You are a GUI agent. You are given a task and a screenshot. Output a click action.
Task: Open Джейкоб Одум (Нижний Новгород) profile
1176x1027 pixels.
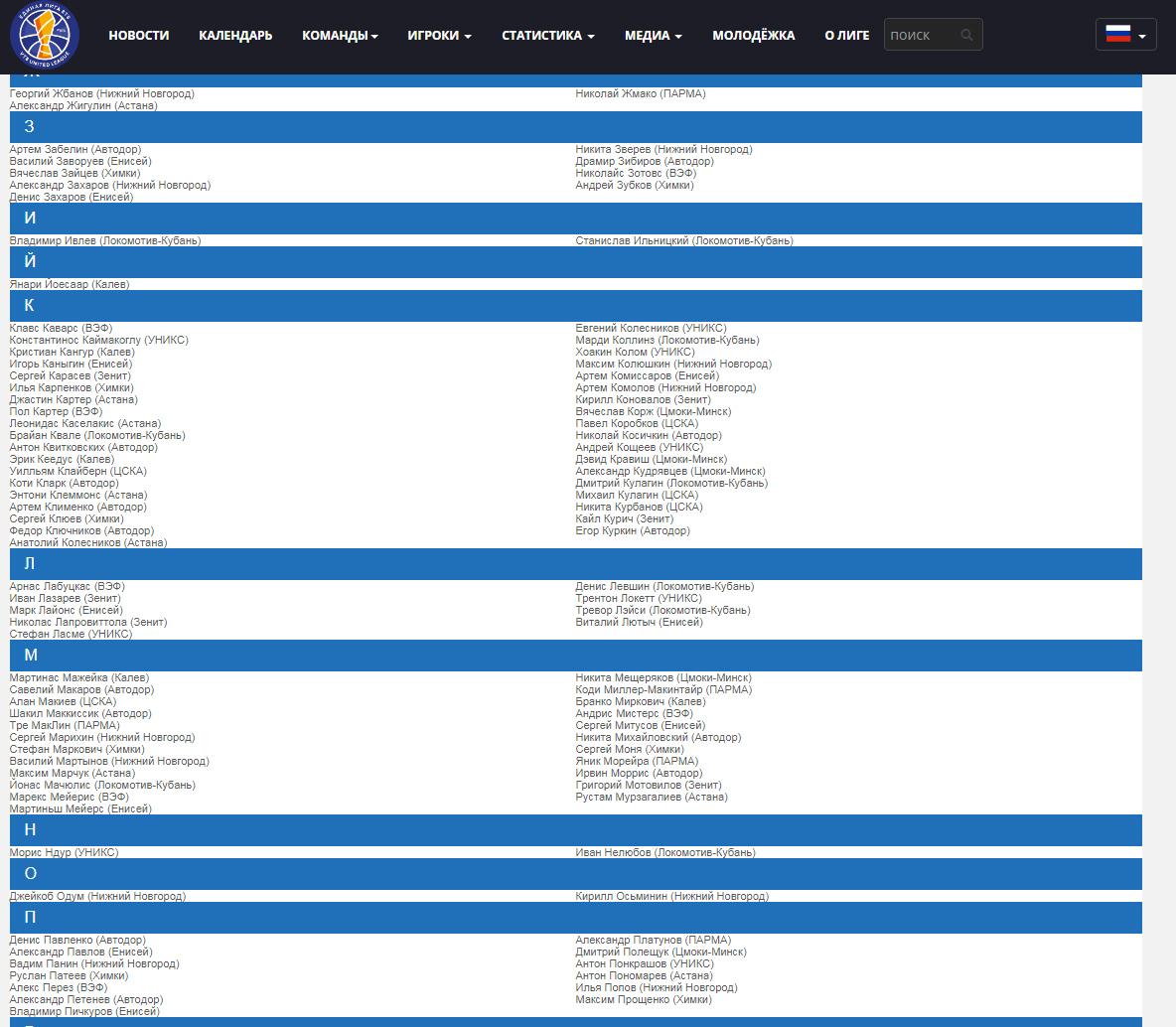tap(97, 896)
